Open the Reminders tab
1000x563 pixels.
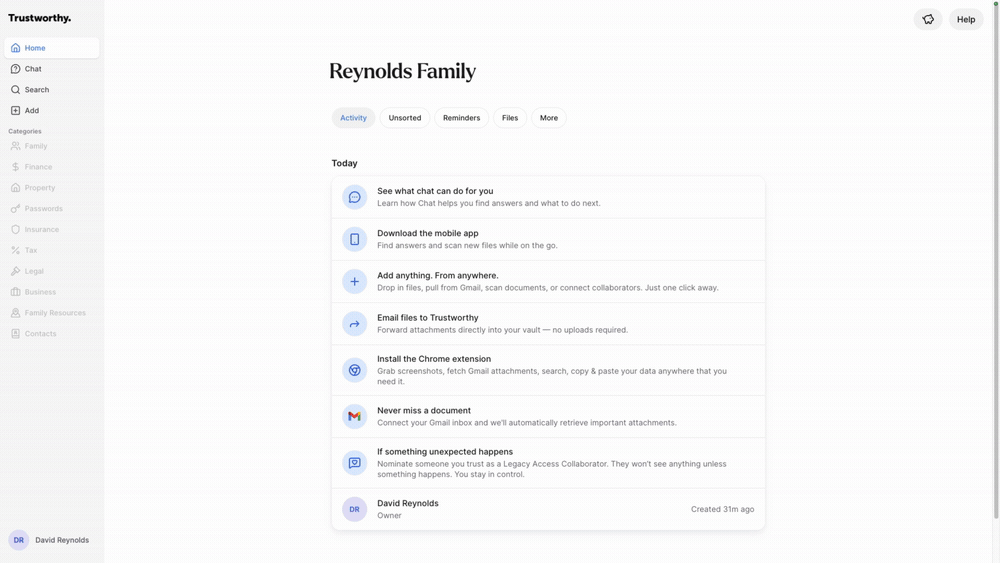(x=461, y=118)
